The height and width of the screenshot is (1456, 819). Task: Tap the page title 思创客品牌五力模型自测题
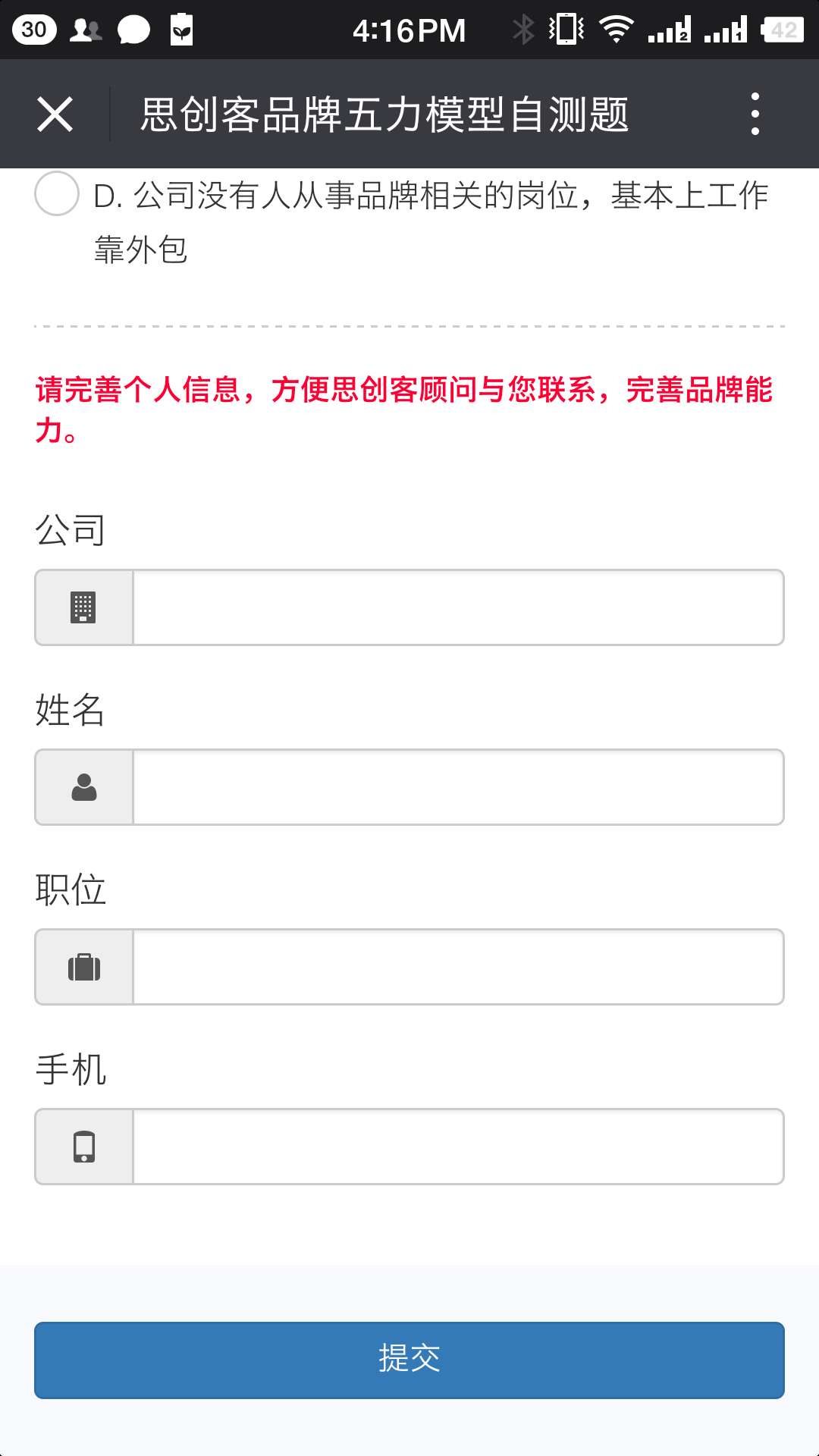pos(384,115)
